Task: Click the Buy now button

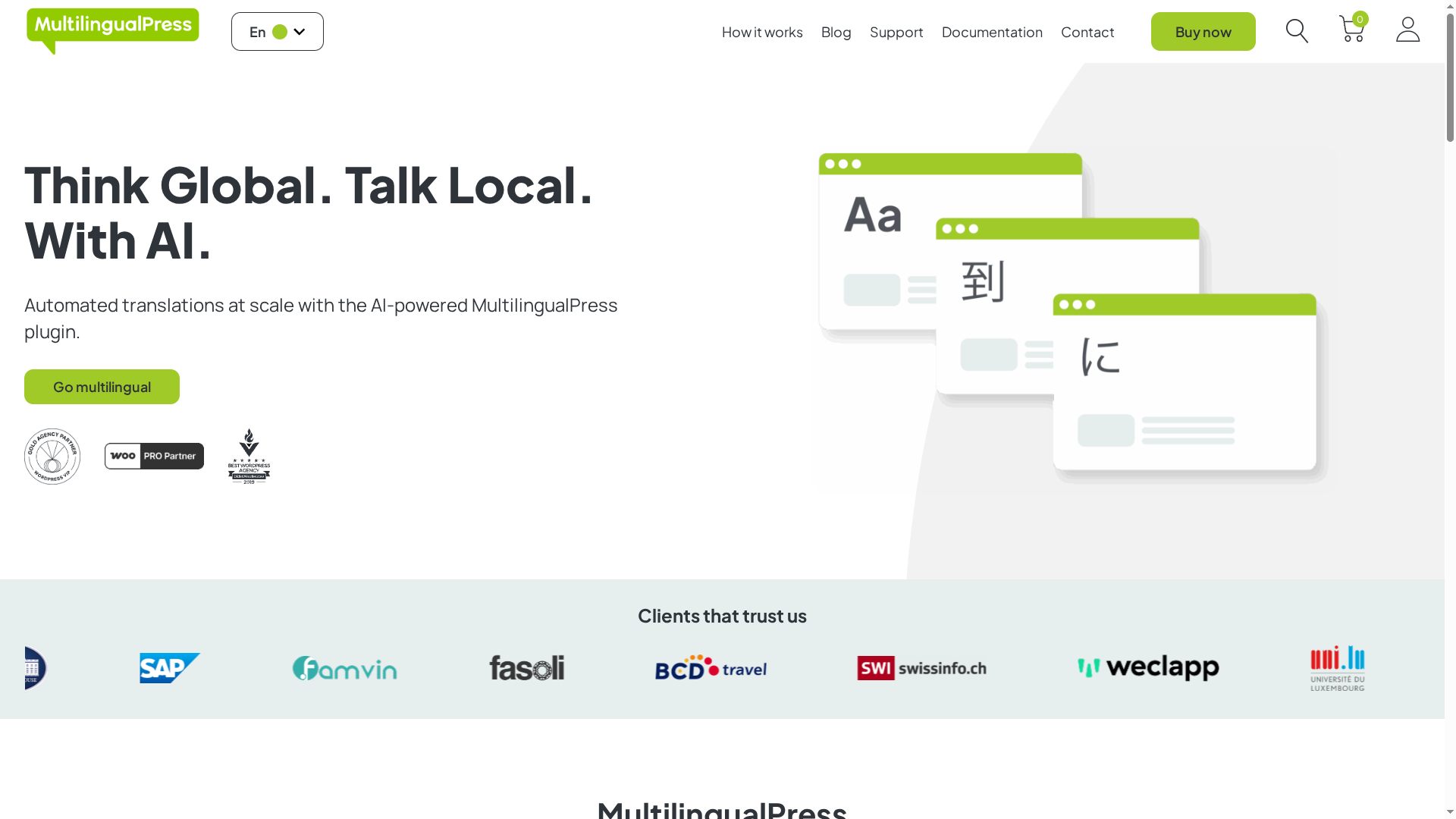Action: click(1203, 31)
